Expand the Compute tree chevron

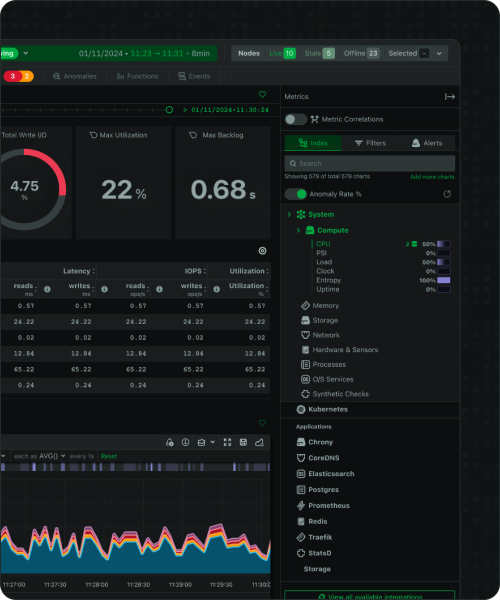click(x=298, y=230)
